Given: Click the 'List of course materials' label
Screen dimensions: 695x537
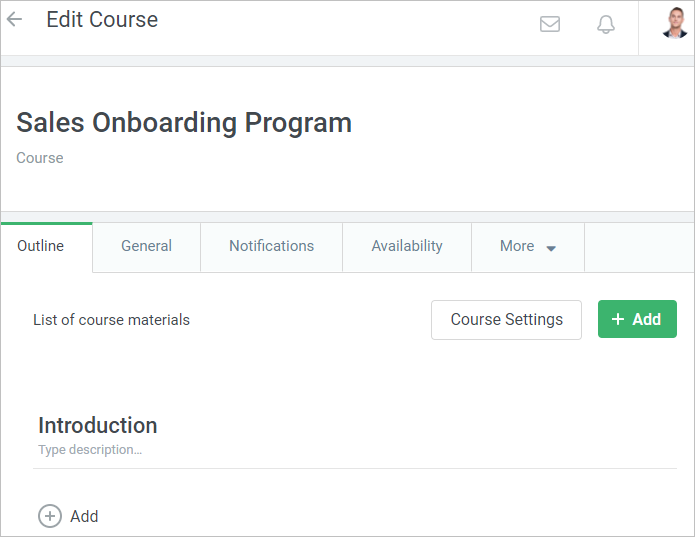Looking at the screenshot, I should coord(111,320).
